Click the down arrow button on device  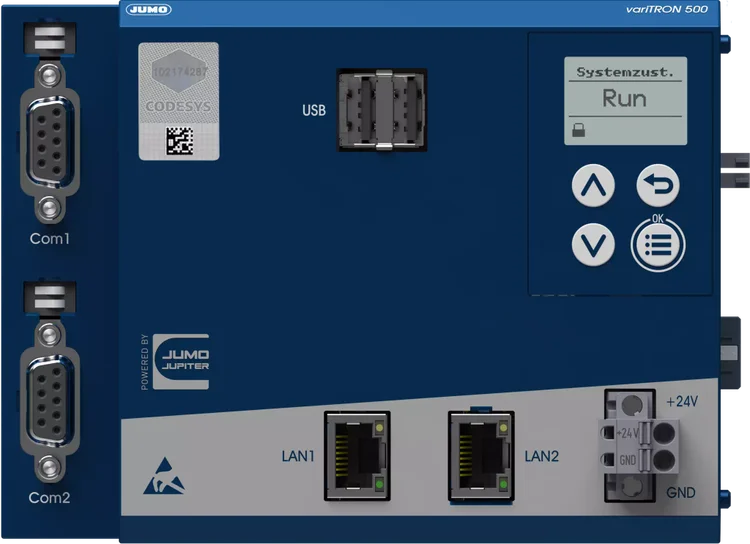593,244
